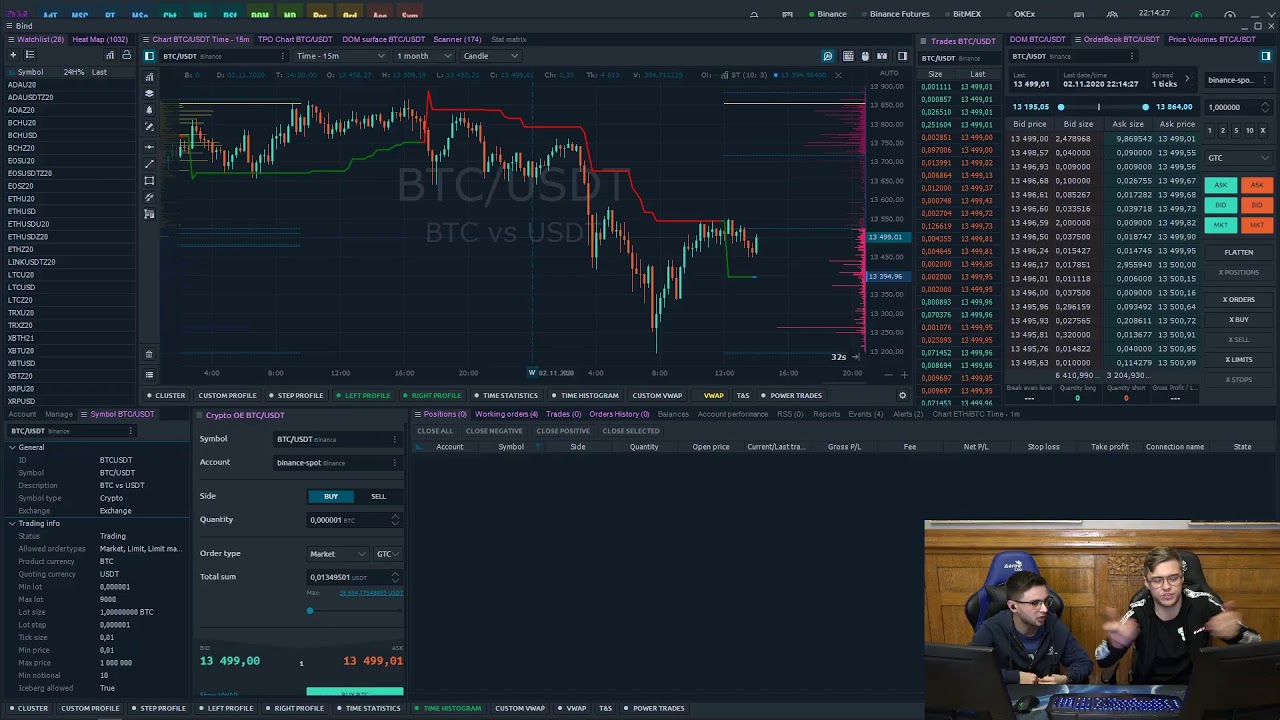Disable RIGHT PROFILE under chart
The height and width of the screenshot is (720, 1280).
432,396
